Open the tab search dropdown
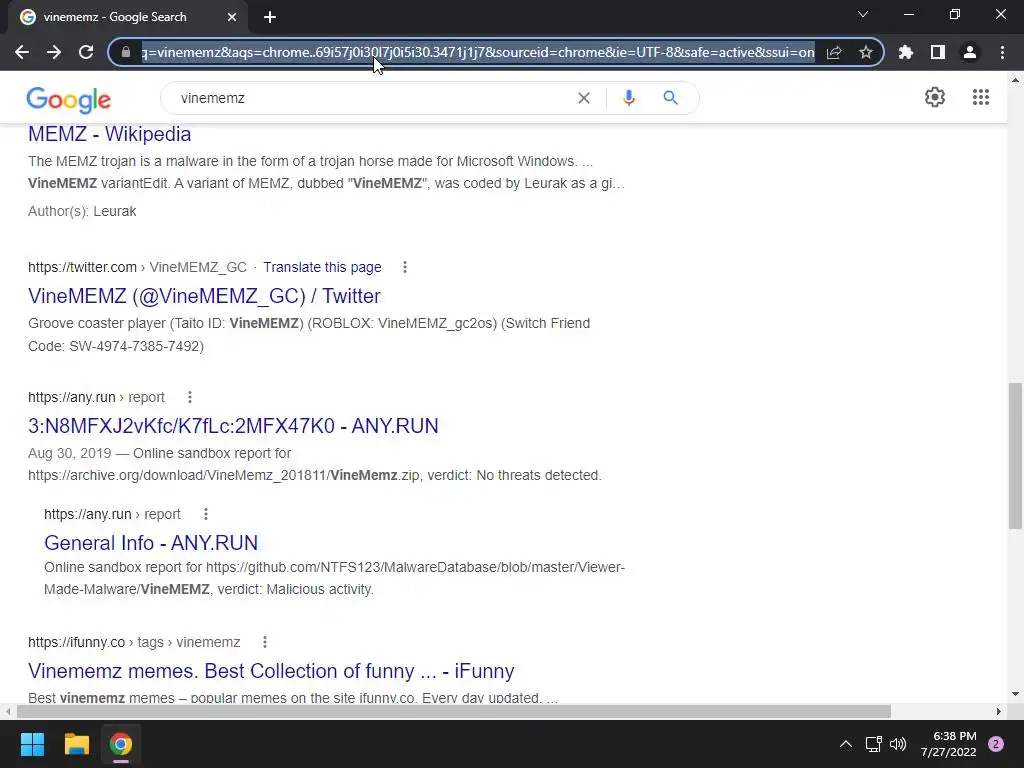 863,14
